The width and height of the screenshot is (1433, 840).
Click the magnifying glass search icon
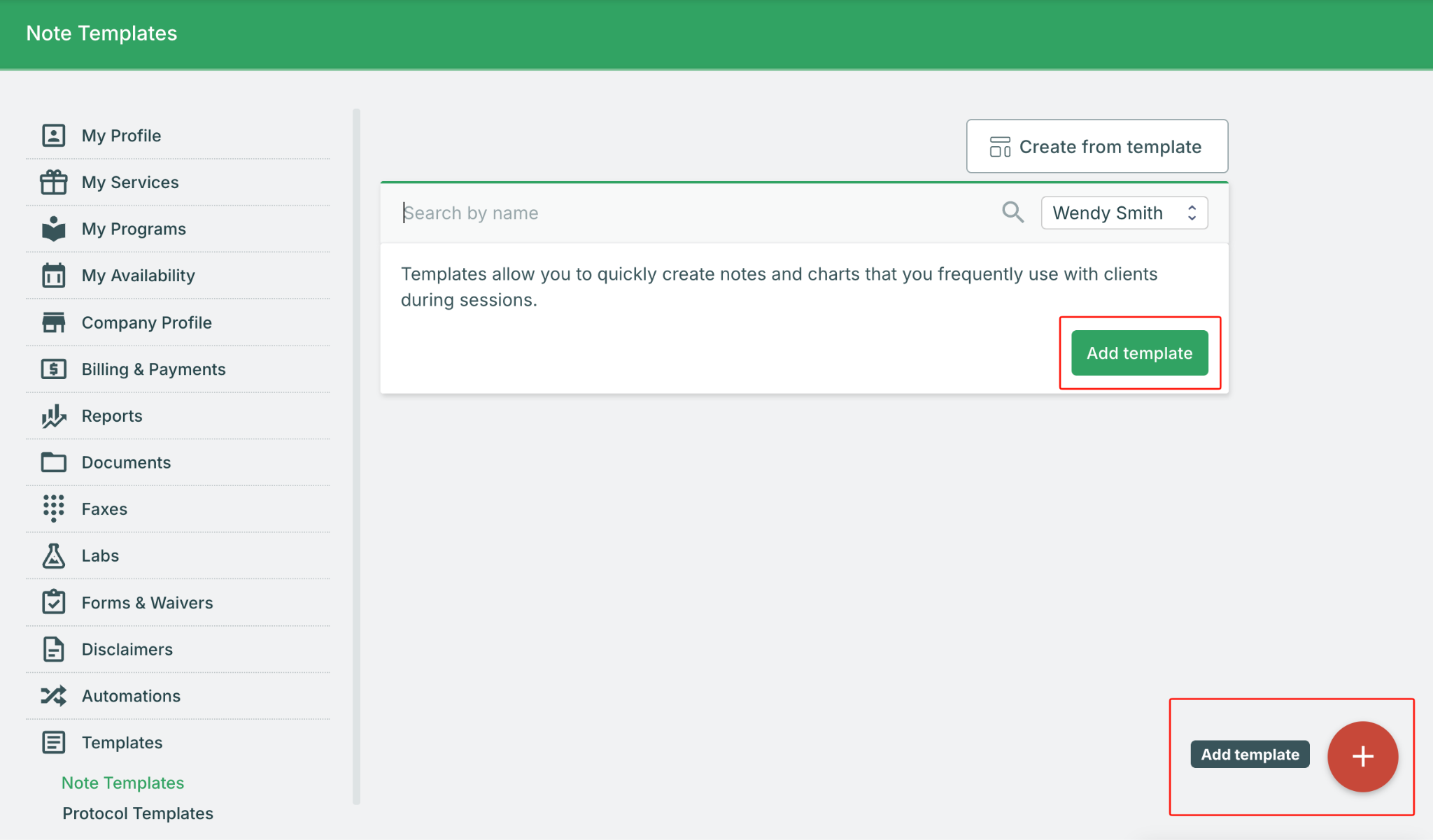pyautogui.click(x=1012, y=213)
